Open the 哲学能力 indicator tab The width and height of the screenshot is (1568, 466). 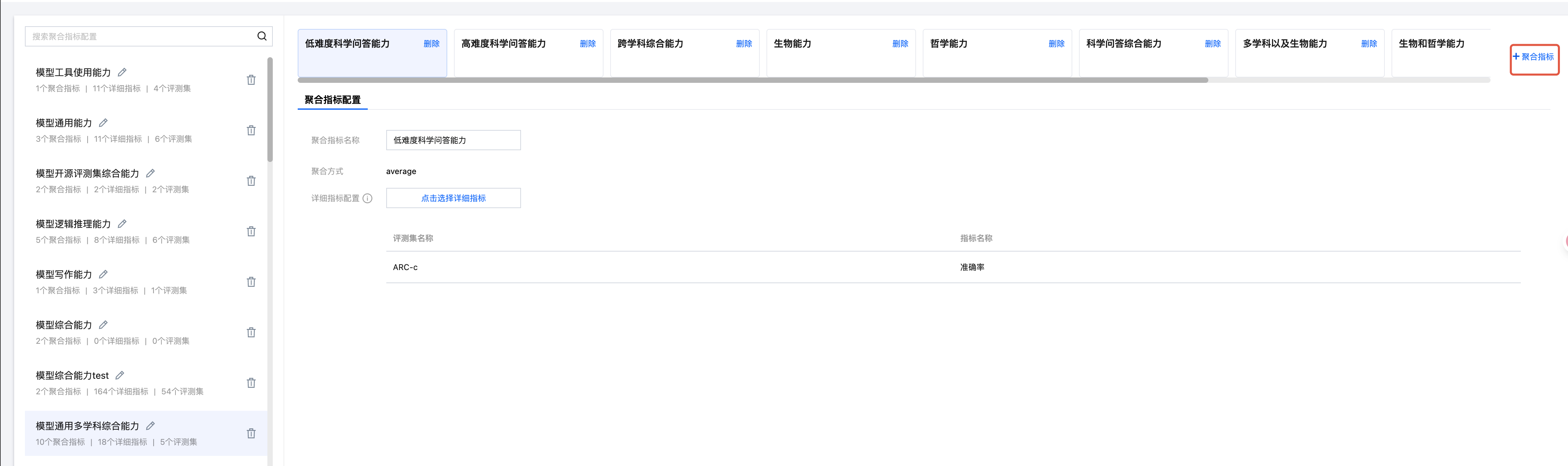click(x=948, y=44)
